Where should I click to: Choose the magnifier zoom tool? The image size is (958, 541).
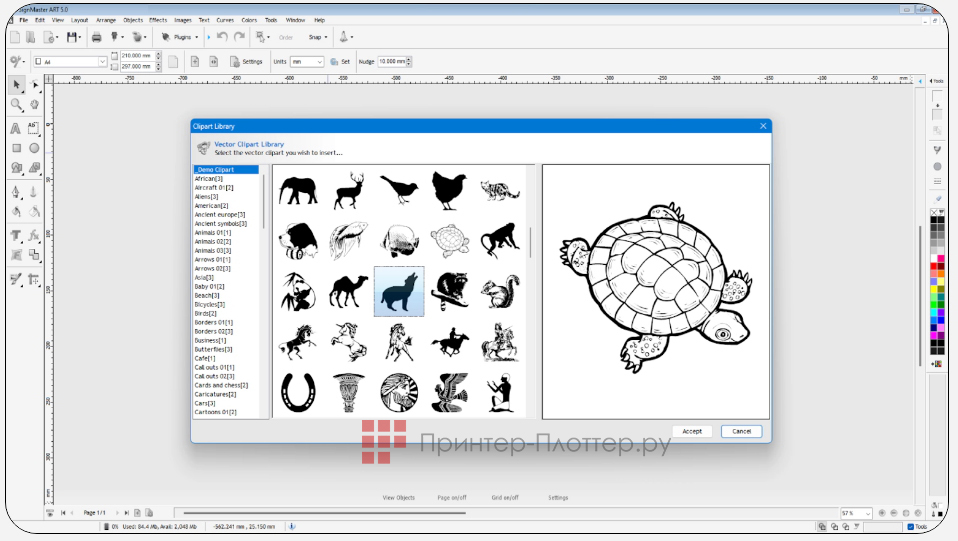pyautogui.click(x=16, y=104)
